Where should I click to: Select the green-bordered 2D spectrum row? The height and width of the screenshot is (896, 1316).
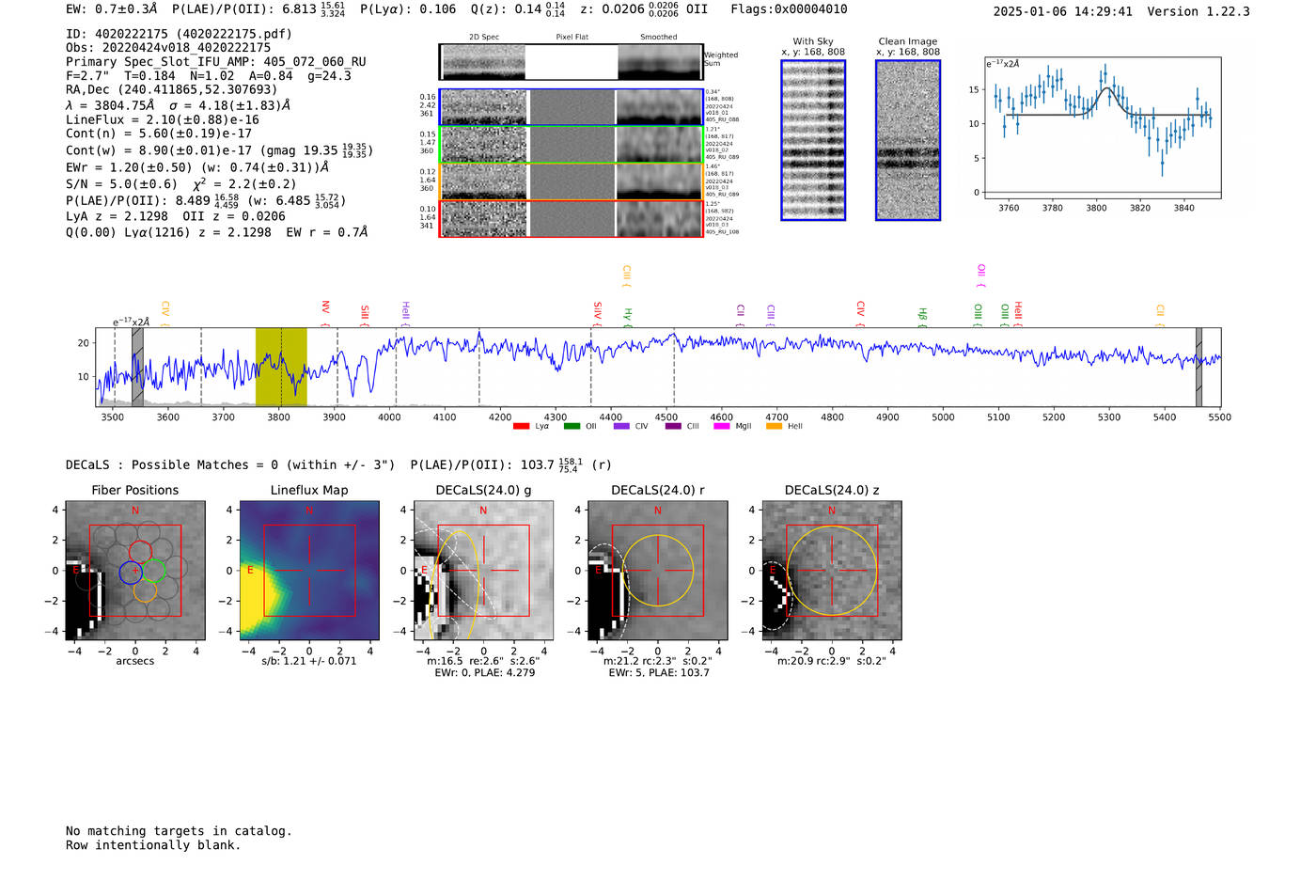point(572,145)
